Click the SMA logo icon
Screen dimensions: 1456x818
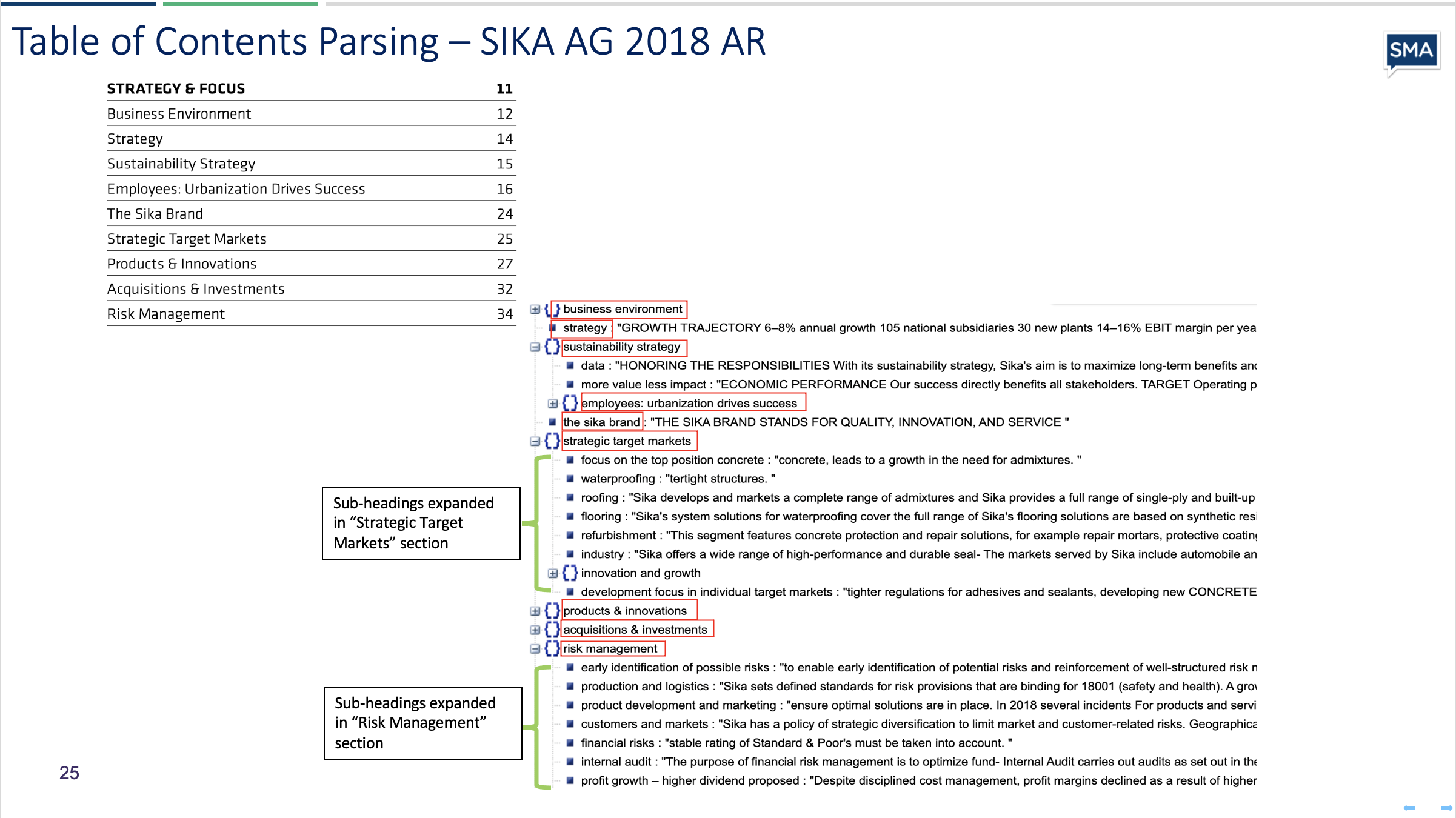coord(1412,53)
